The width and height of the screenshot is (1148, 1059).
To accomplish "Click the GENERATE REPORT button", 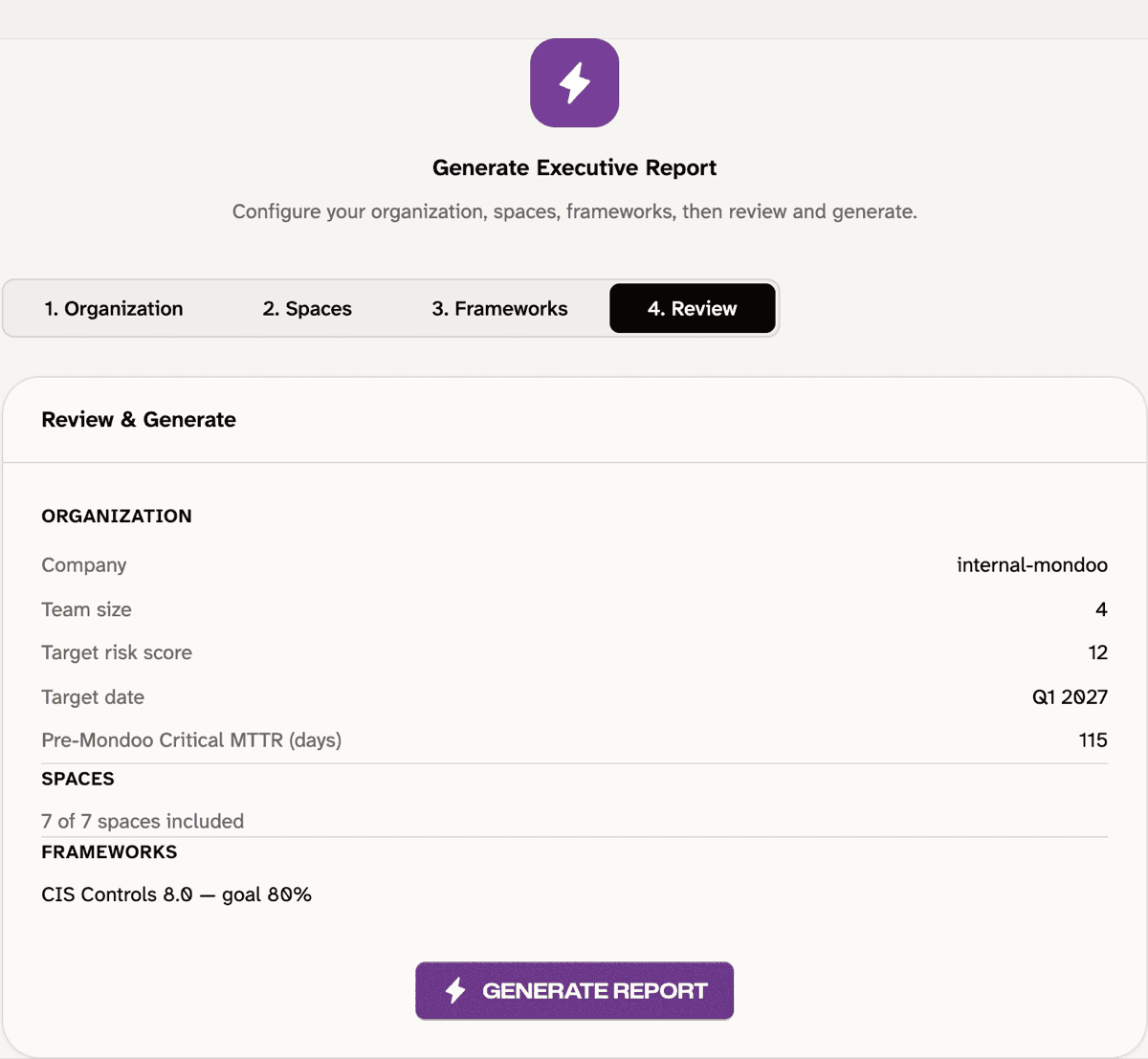I will 574,990.
